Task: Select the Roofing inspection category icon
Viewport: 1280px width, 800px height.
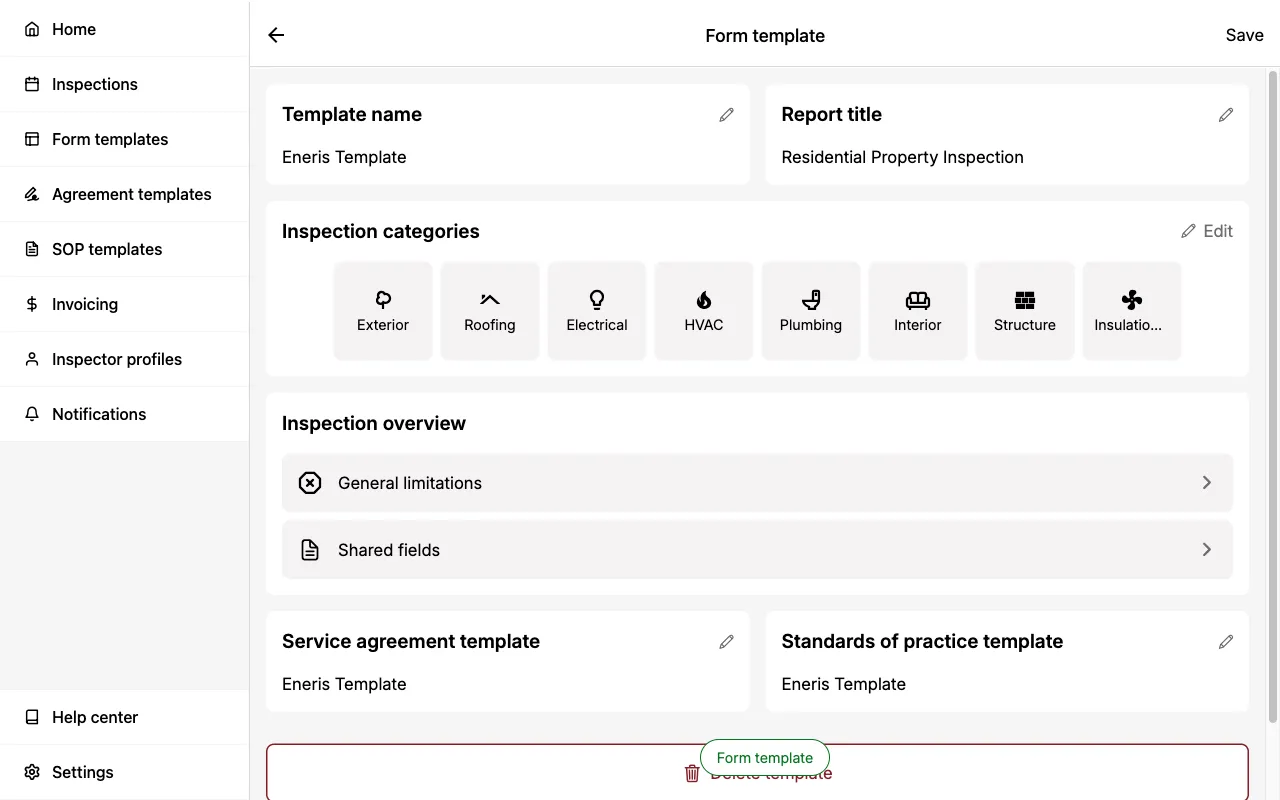Action: click(490, 310)
